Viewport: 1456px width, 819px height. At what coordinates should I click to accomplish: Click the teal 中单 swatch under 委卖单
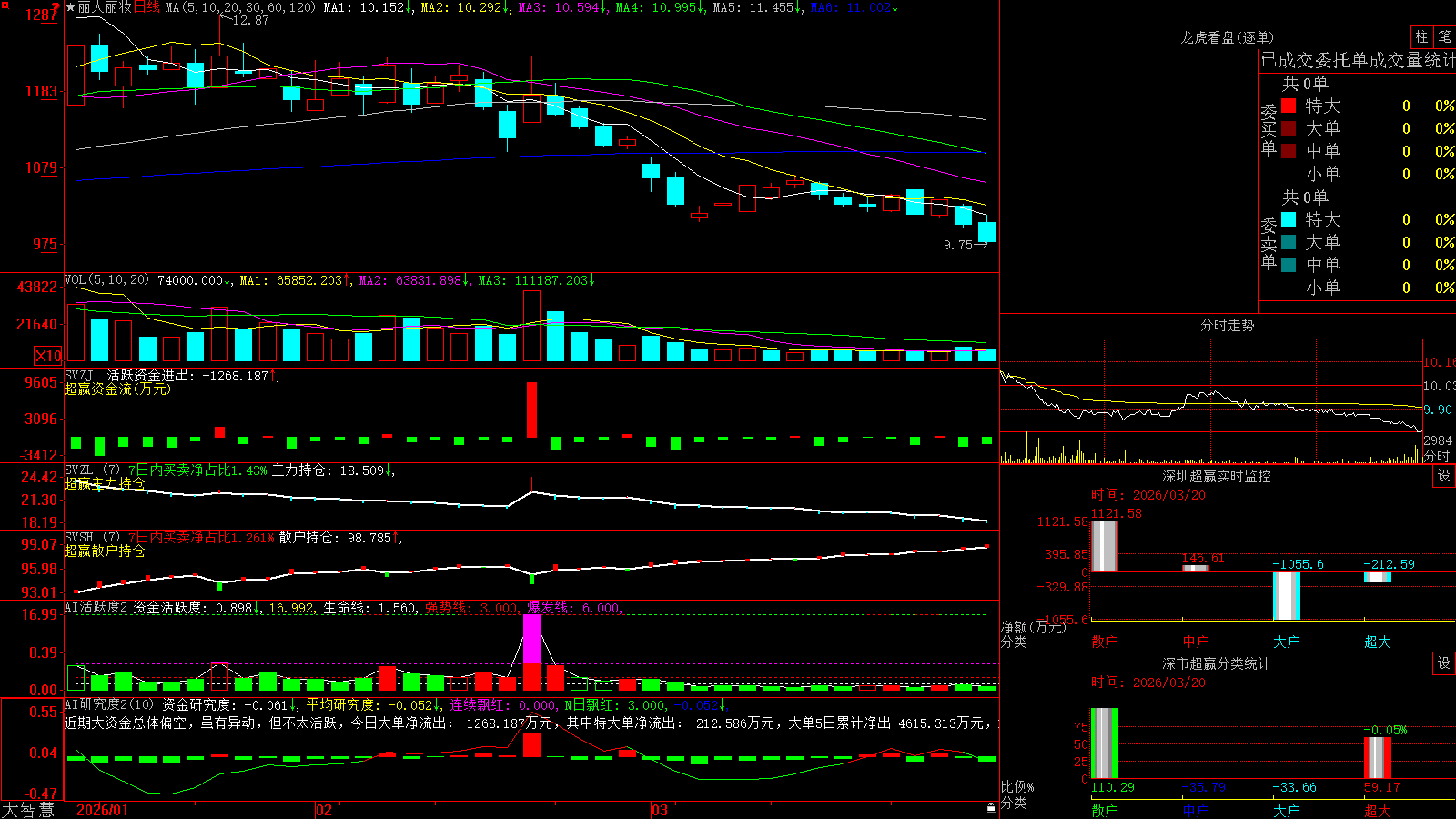(x=1289, y=265)
